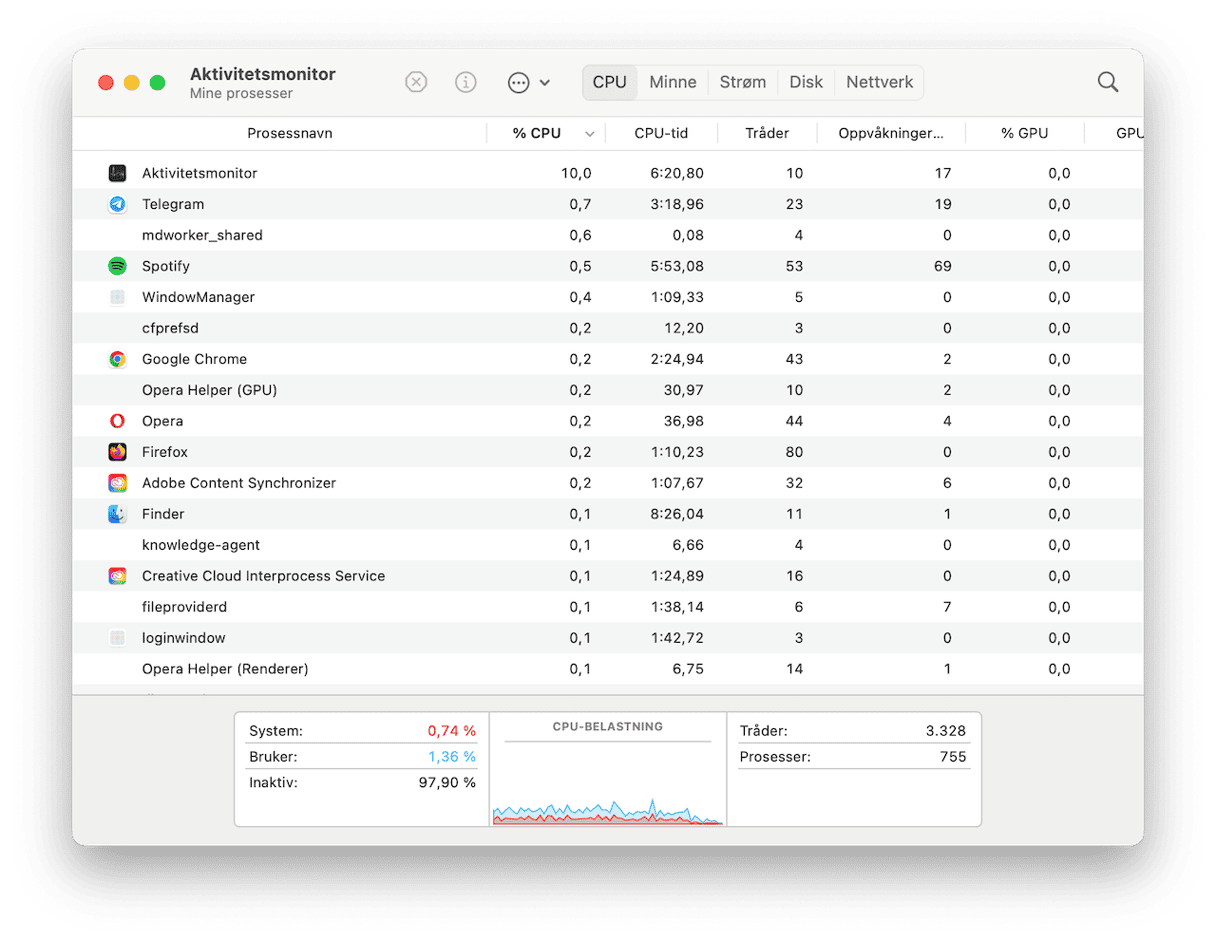Image resolution: width=1216 pixels, height=941 pixels.
Task: Click the Prosesser total 755
Action: click(x=954, y=757)
